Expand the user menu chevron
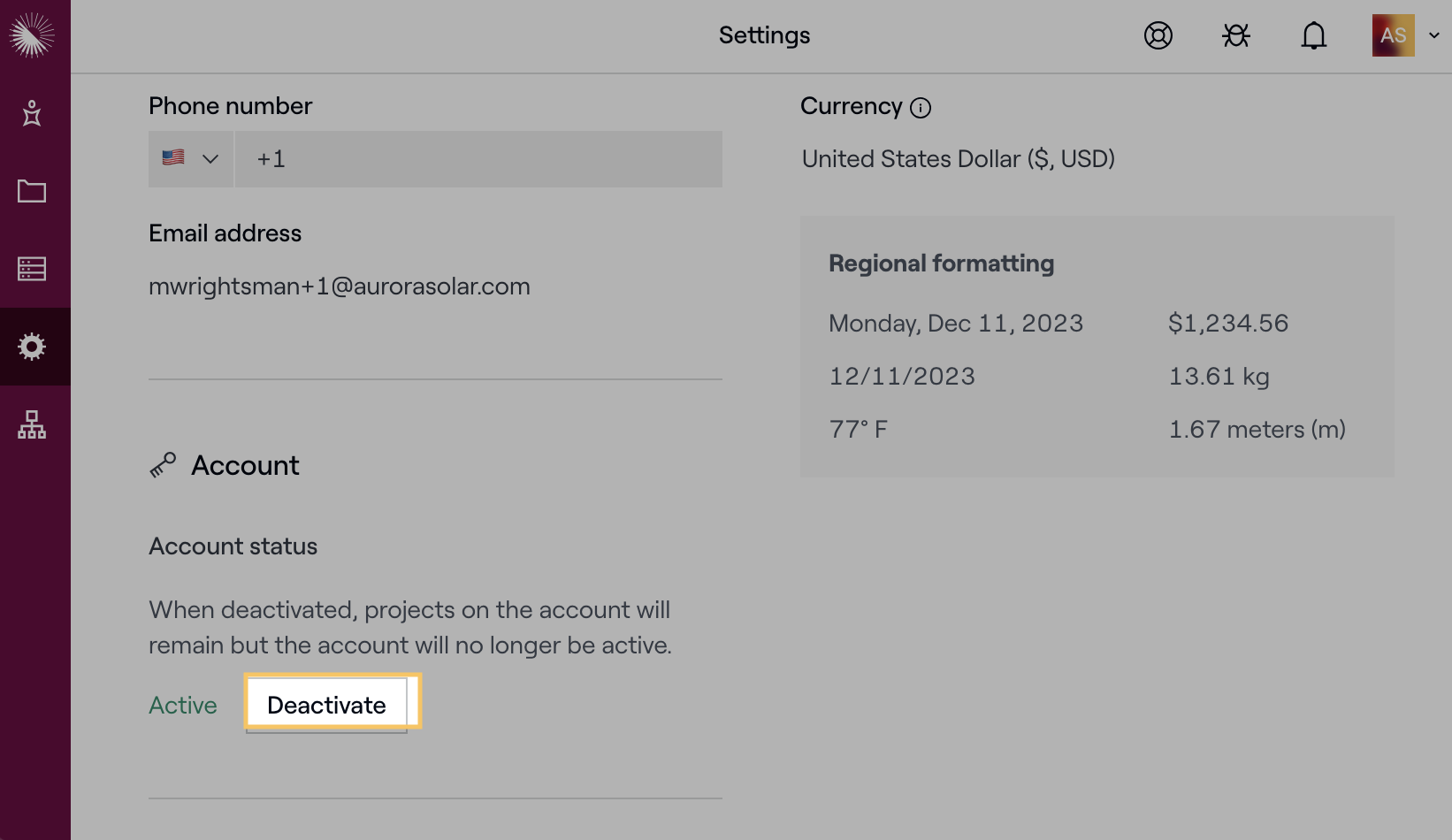 click(1434, 35)
